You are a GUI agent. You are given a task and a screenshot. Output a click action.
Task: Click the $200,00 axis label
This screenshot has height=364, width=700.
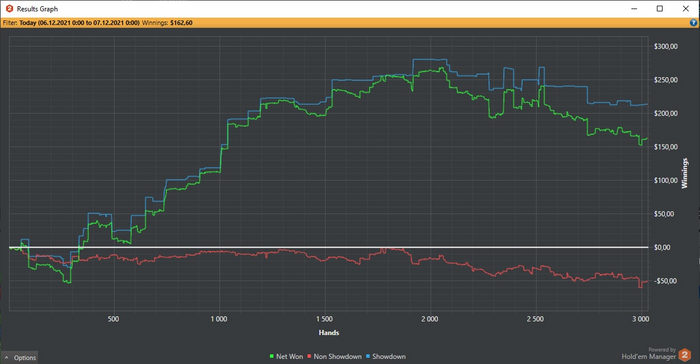click(666, 113)
